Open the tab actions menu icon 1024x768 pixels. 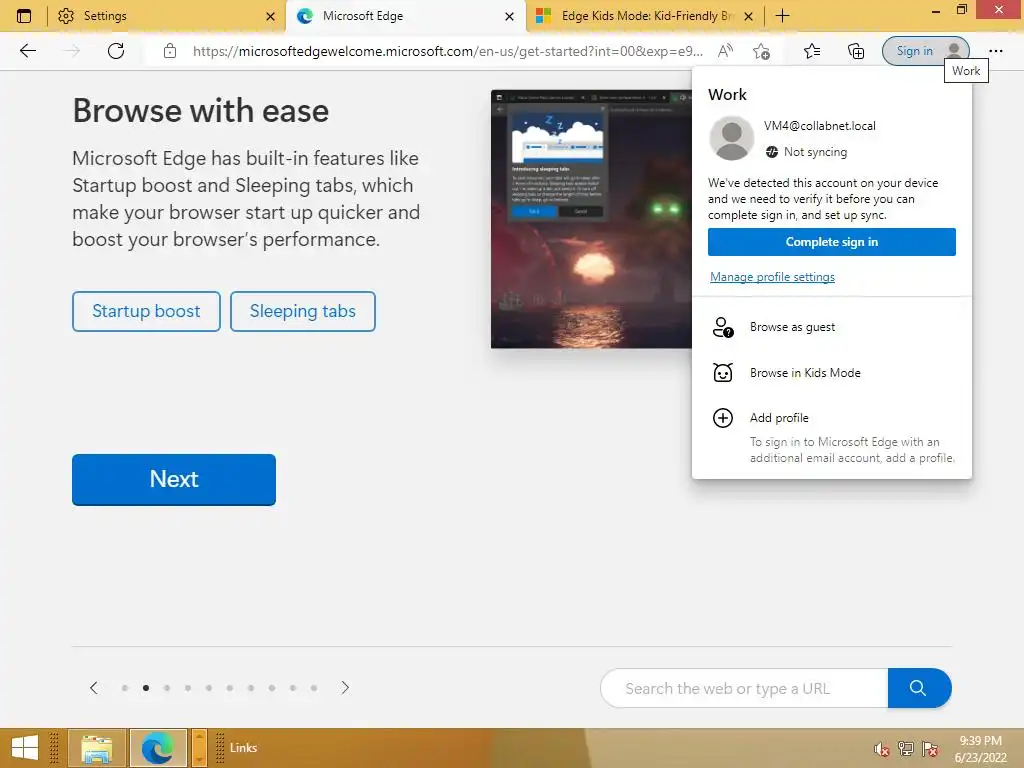tap(24, 16)
